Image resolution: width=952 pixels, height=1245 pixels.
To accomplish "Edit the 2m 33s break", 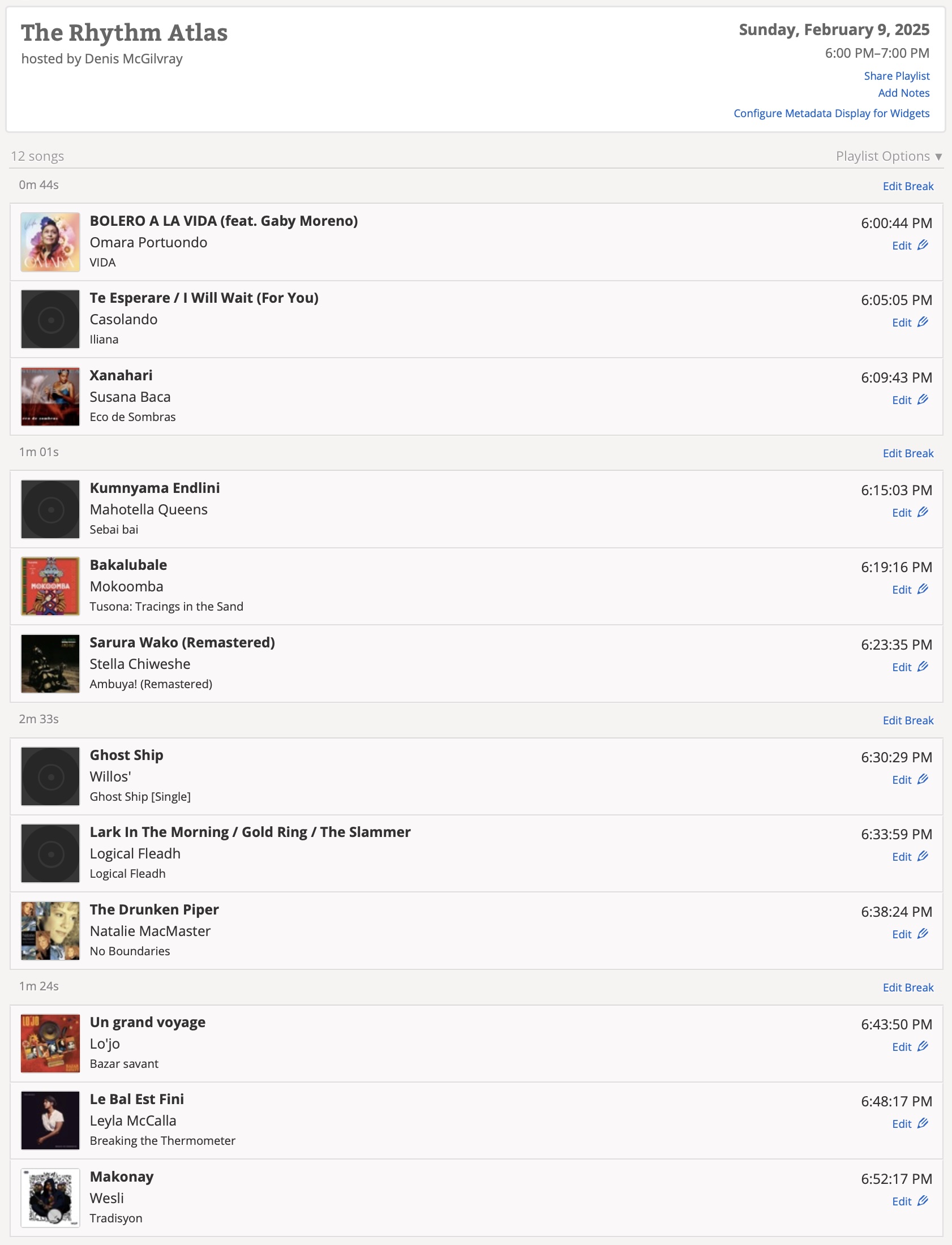I will coord(908,720).
